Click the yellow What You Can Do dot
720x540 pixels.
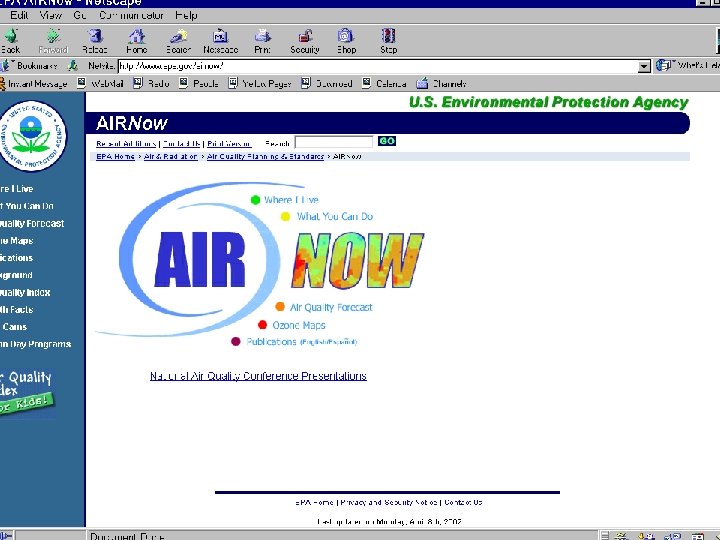(285, 216)
